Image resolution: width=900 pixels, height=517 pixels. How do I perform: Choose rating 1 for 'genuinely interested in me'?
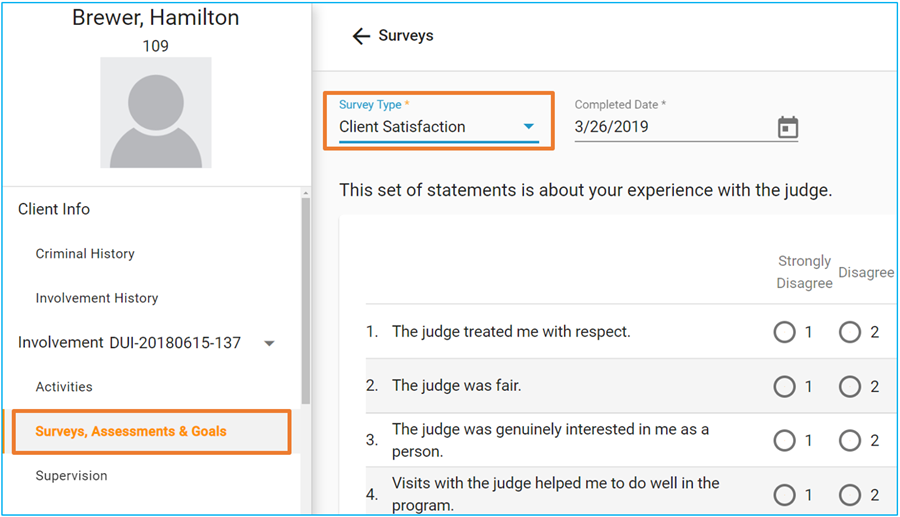pos(784,440)
